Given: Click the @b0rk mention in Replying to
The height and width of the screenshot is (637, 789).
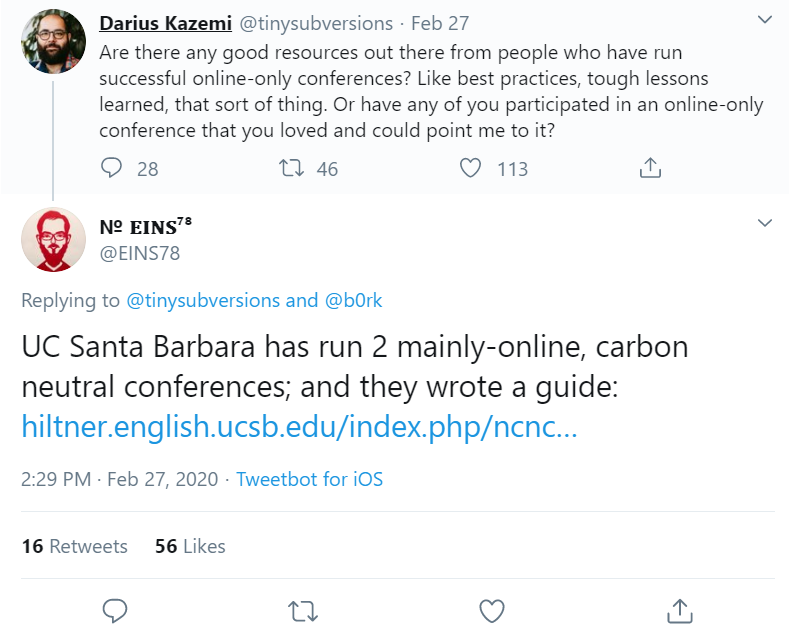Looking at the screenshot, I should click(353, 300).
